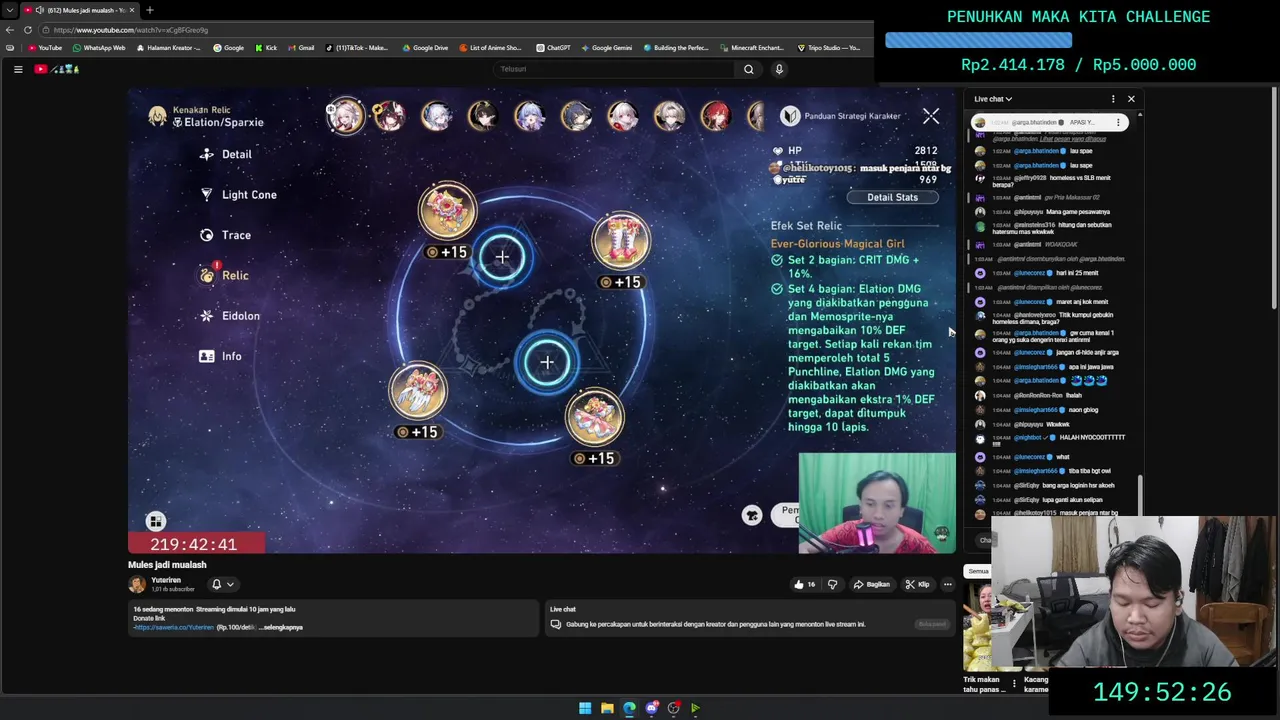Screen dimensions: 1280x720
Task: Open a new browser tab with plus
Action: (149, 10)
